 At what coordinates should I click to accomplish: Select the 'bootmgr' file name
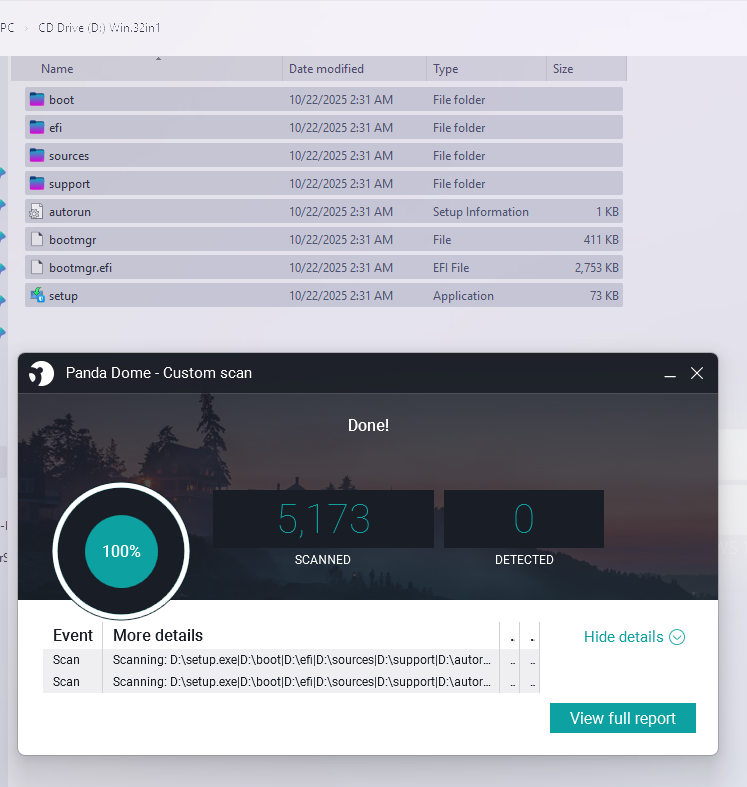coord(72,240)
